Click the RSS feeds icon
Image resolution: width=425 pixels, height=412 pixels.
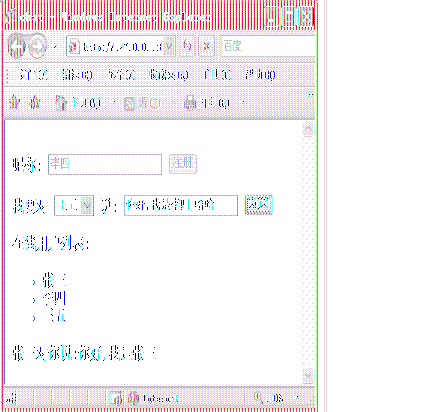[x=129, y=104]
